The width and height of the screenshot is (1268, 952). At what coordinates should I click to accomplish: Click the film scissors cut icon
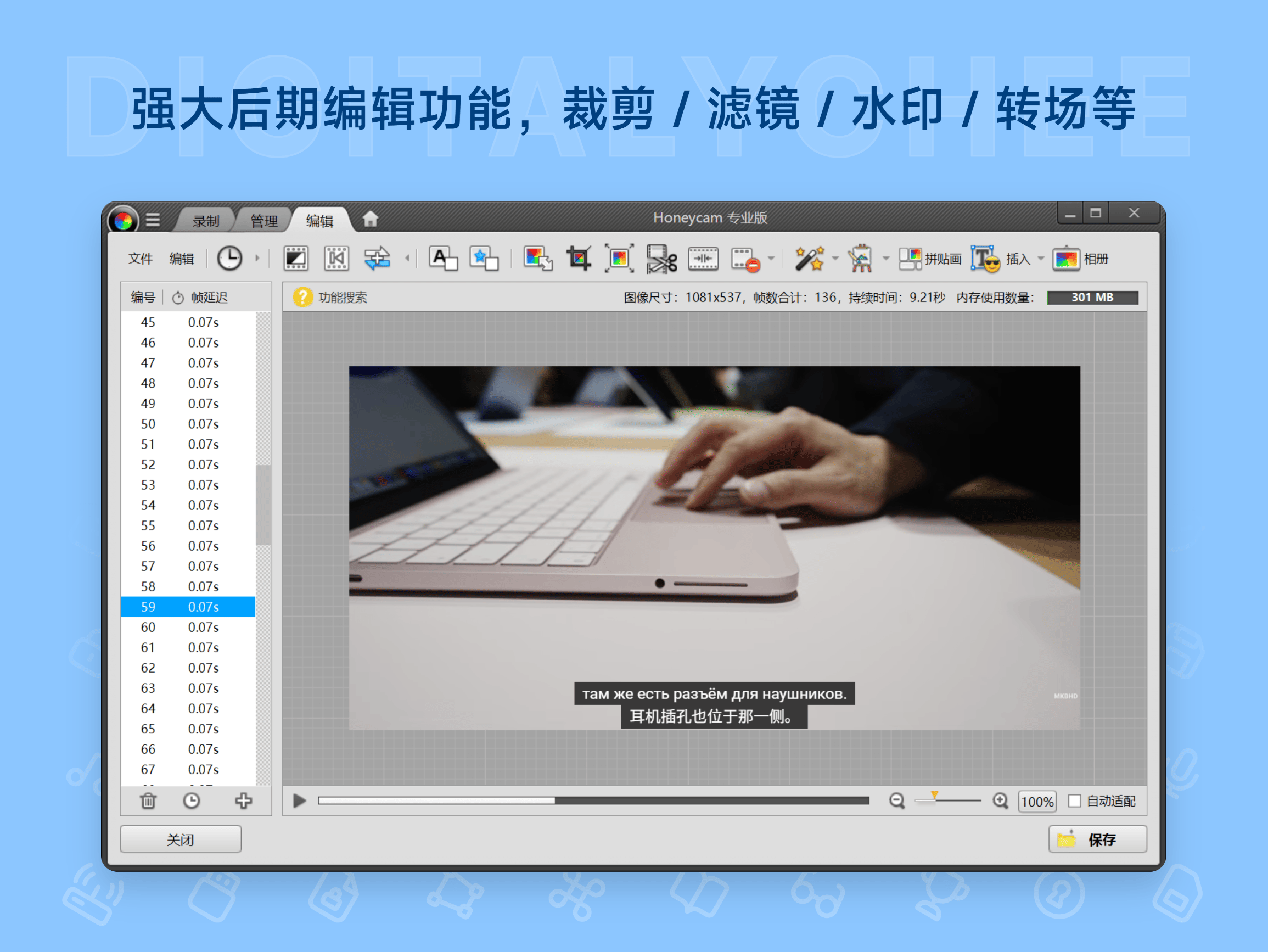click(x=661, y=259)
